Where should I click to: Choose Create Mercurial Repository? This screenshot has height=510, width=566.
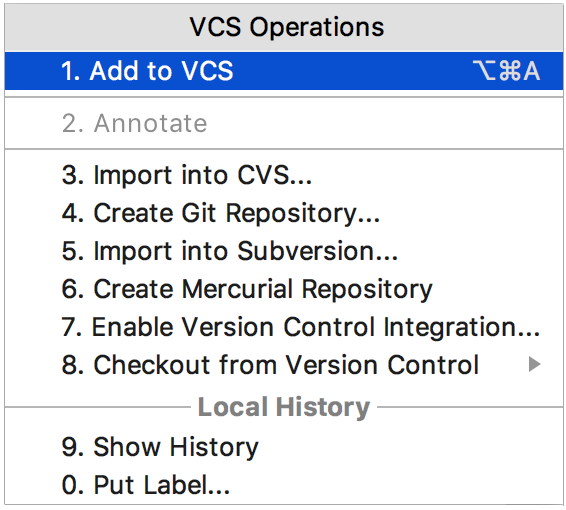(x=284, y=289)
